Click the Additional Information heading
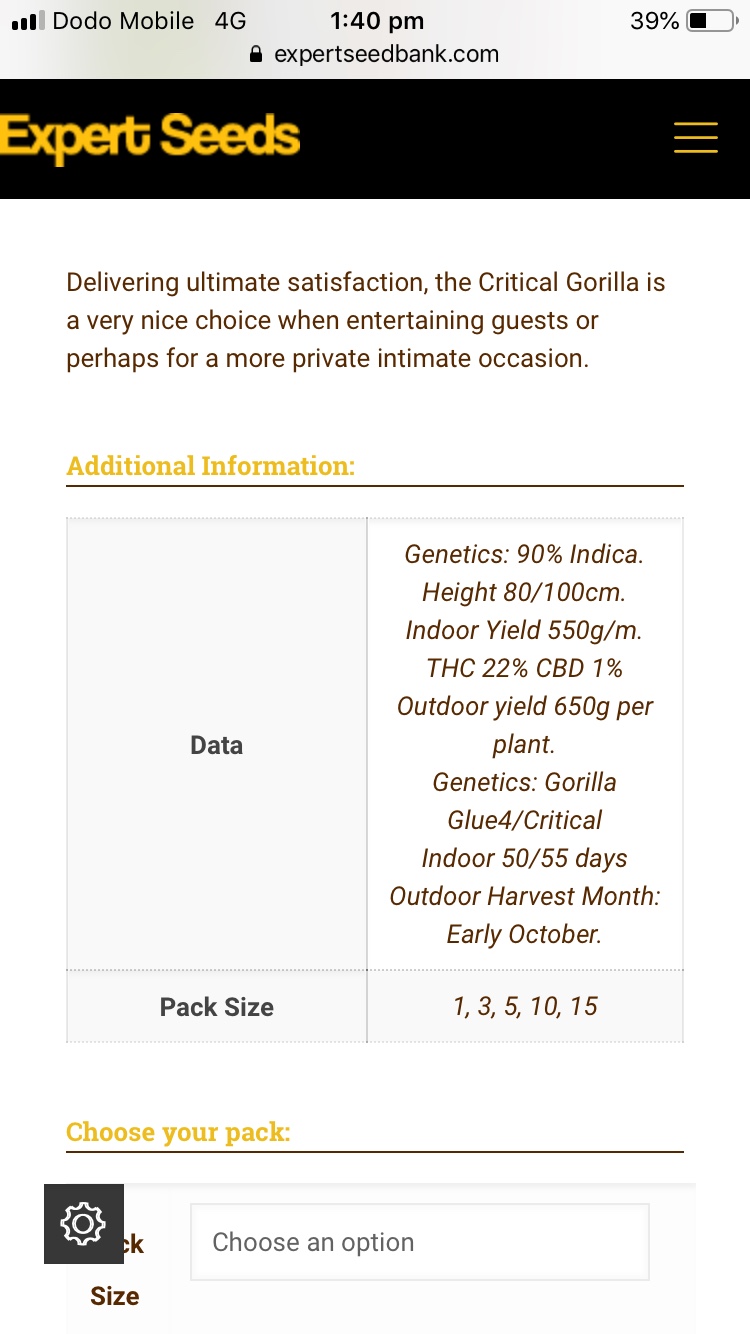Image resolution: width=750 pixels, height=1334 pixels. click(x=211, y=466)
